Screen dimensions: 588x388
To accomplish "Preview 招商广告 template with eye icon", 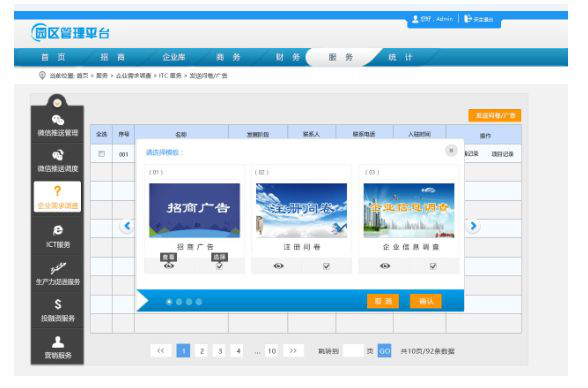I will click(169, 266).
